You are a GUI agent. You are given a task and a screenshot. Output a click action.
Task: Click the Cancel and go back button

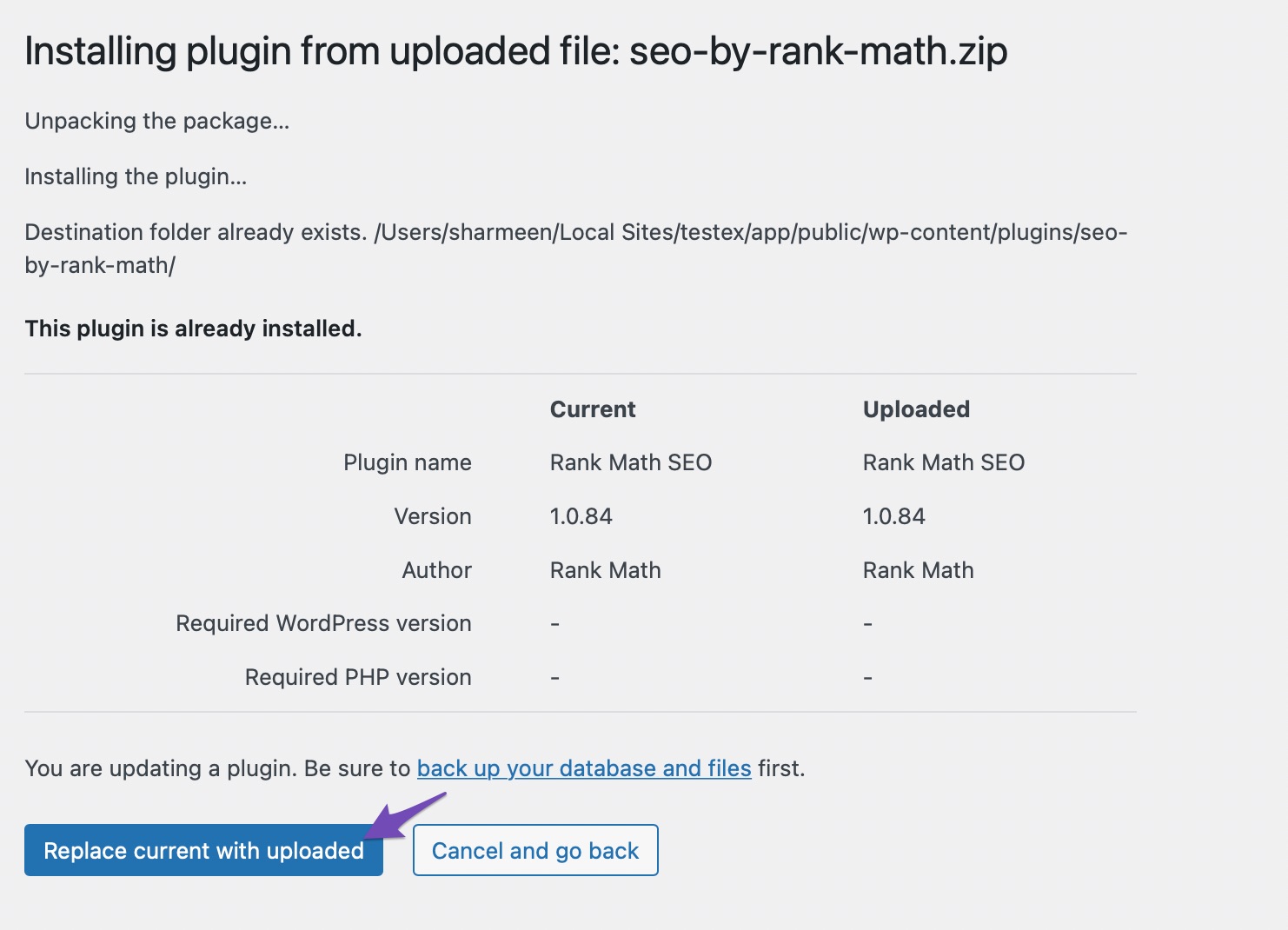tap(535, 850)
